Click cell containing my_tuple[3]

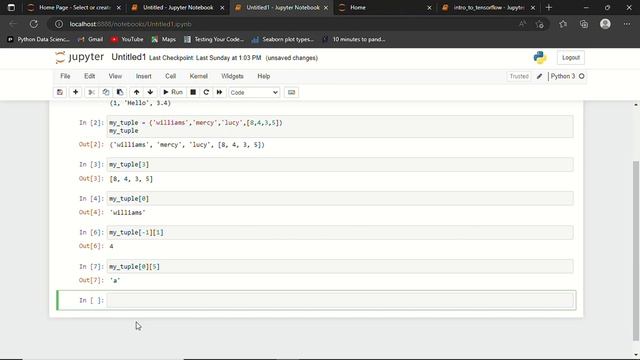coord(340,164)
